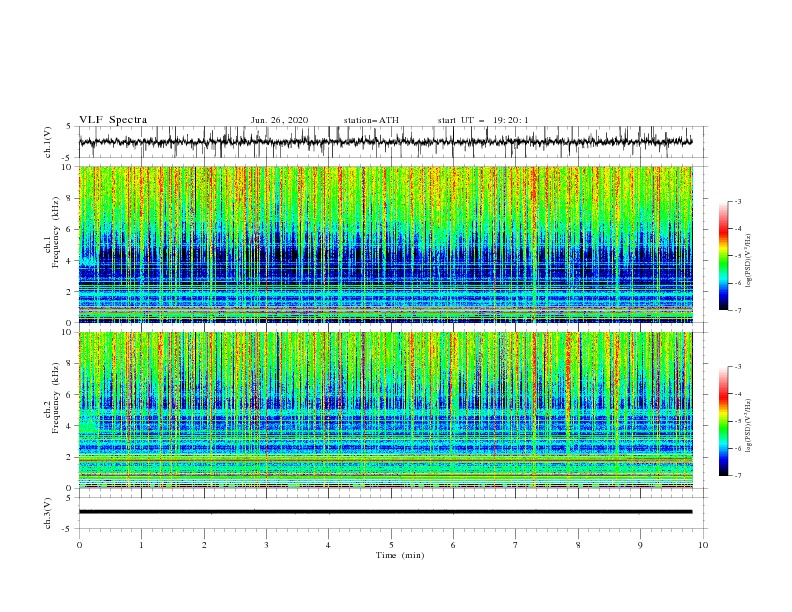Click the ch.1(V) axis label
This screenshot has height=612, width=792.
(48, 142)
